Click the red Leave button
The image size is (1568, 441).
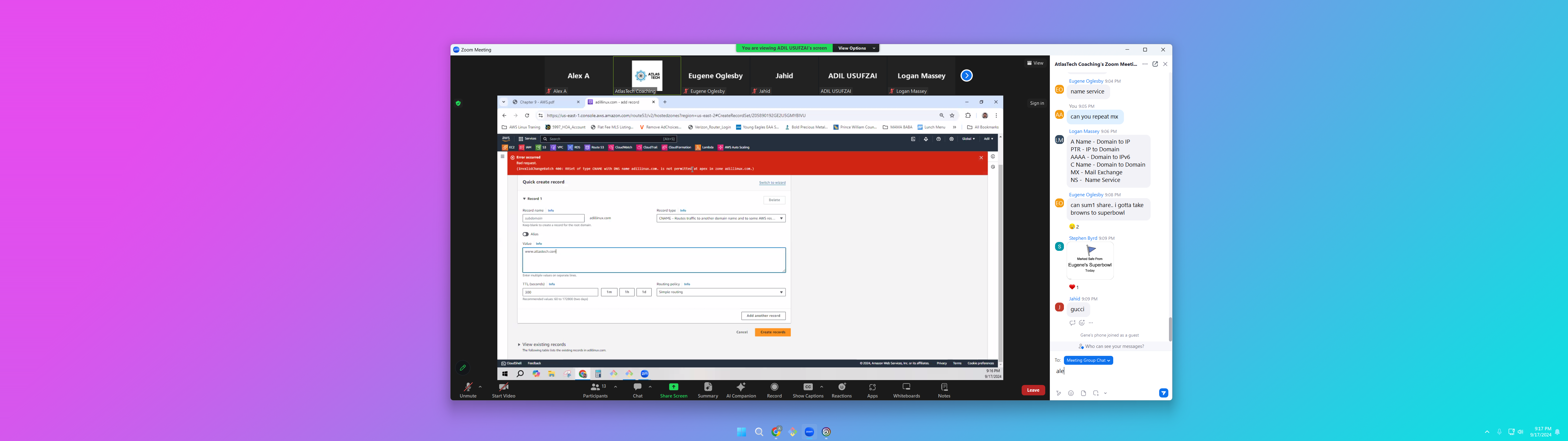pos(1033,390)
